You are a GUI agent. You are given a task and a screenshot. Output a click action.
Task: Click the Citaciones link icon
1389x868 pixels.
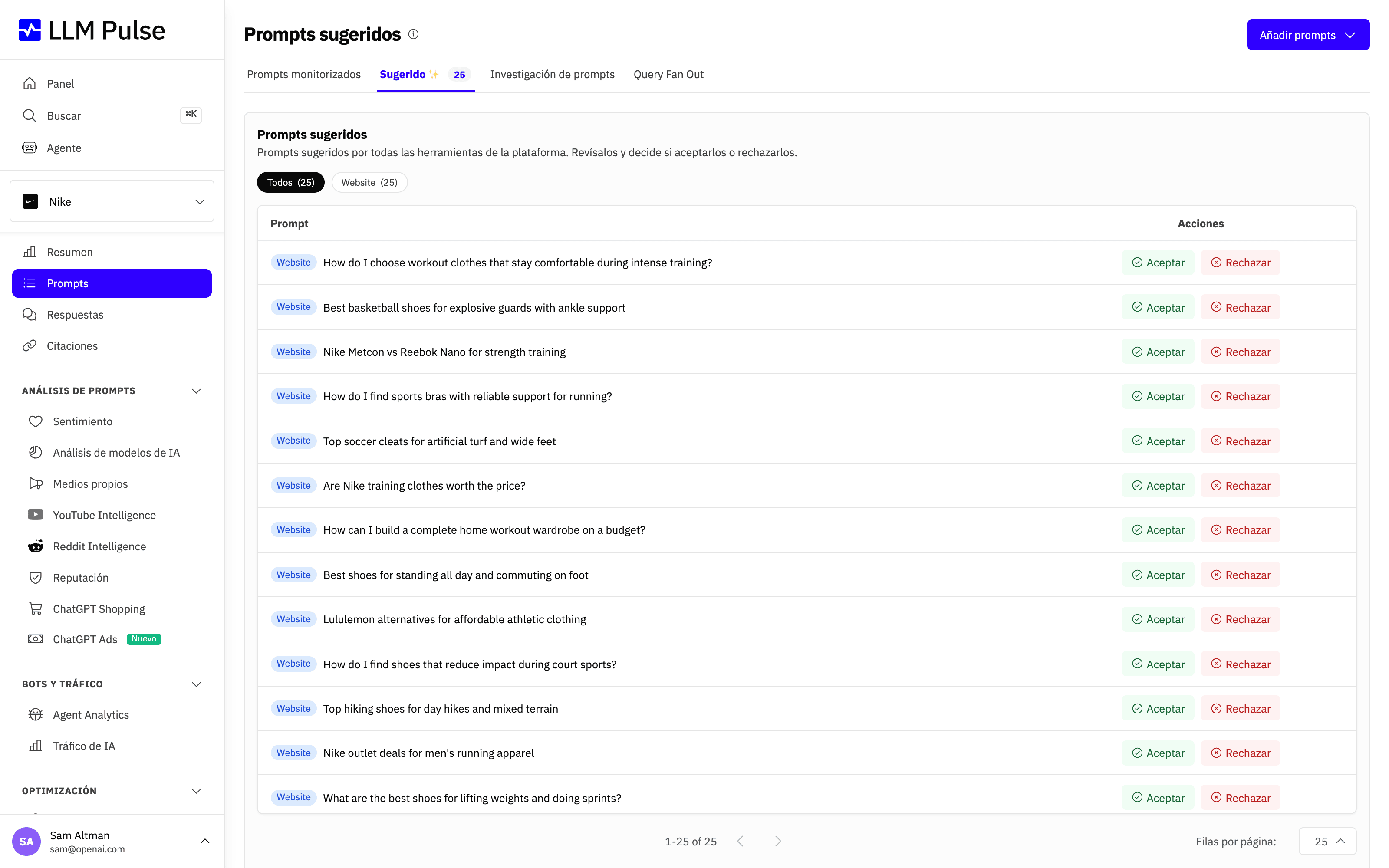(x=30, y=345)
